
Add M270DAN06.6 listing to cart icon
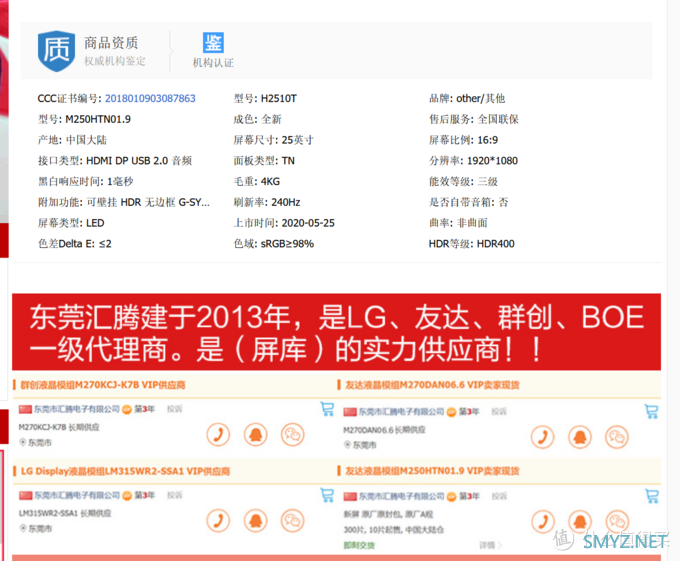[651, 411]
